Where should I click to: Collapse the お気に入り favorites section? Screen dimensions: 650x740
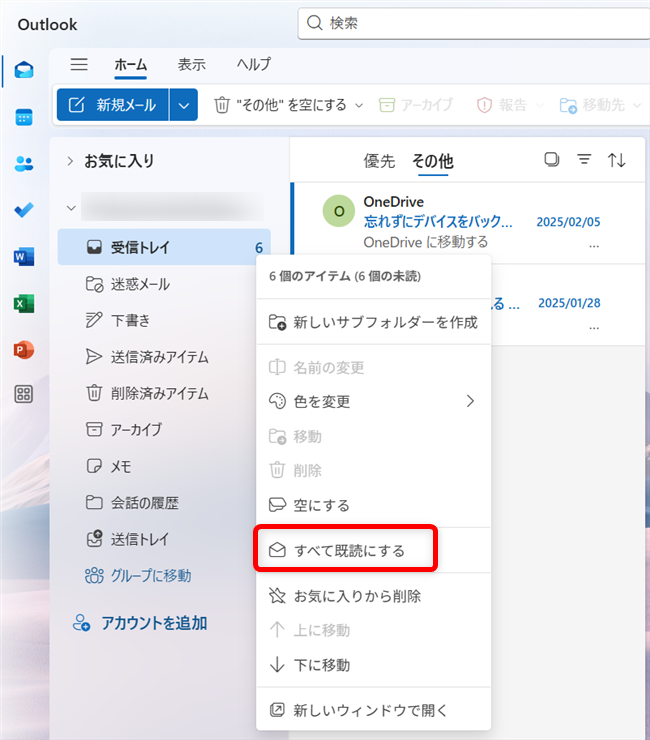(x=70, y=161)
